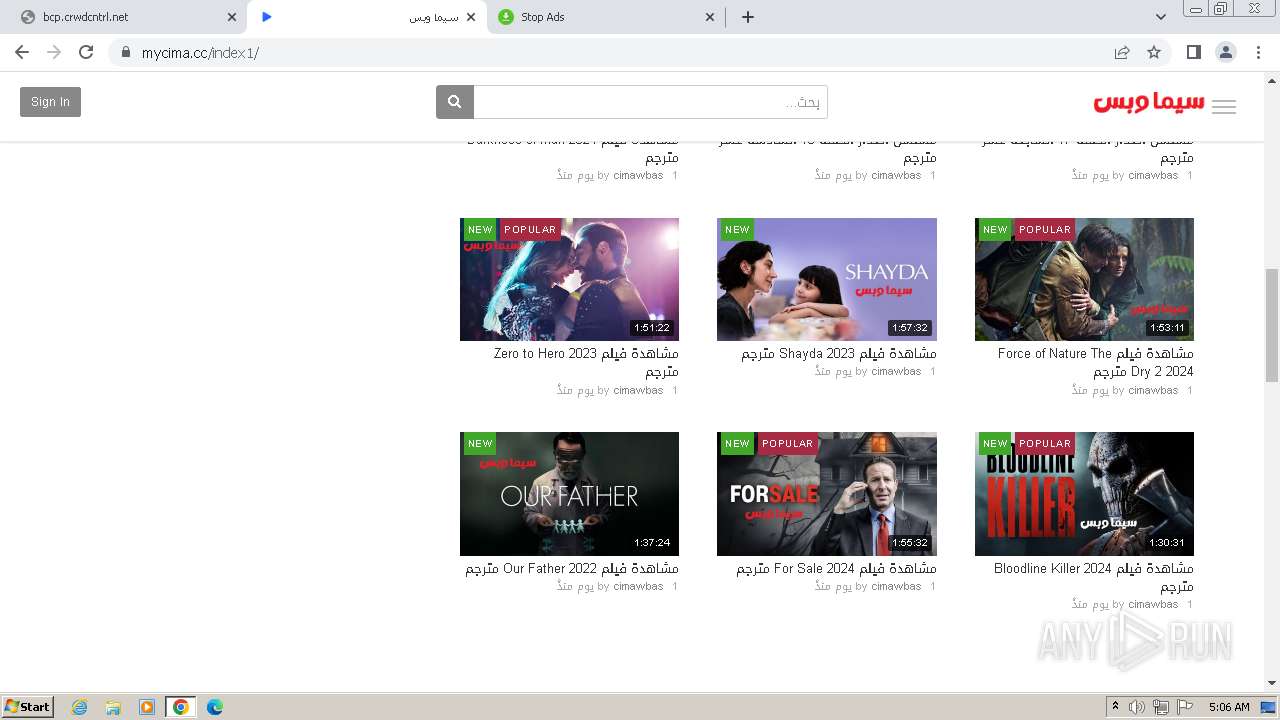Click cimawbas author under Shayda

click(x=896, y=371)
